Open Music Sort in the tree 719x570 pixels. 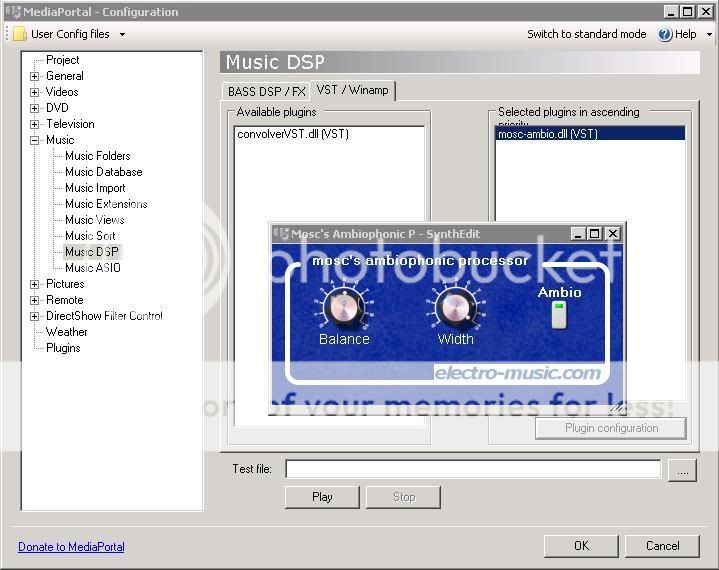tap(90, 236)
